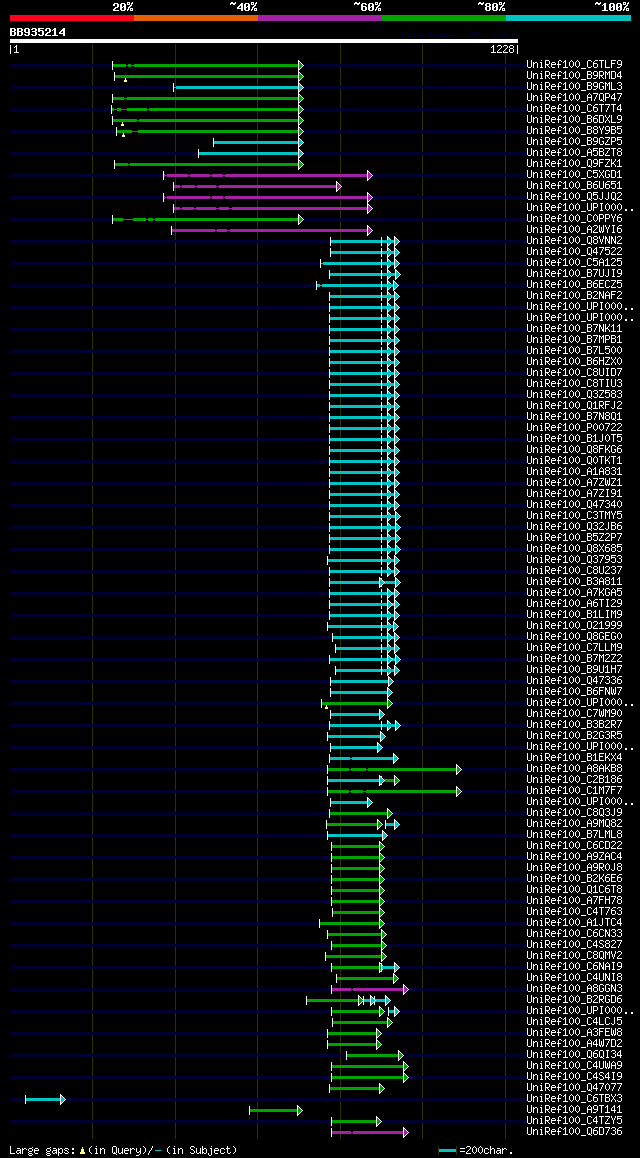Select hit label UniRef100_C5A125
640x1158 pixels.
(x=574, y=262)
